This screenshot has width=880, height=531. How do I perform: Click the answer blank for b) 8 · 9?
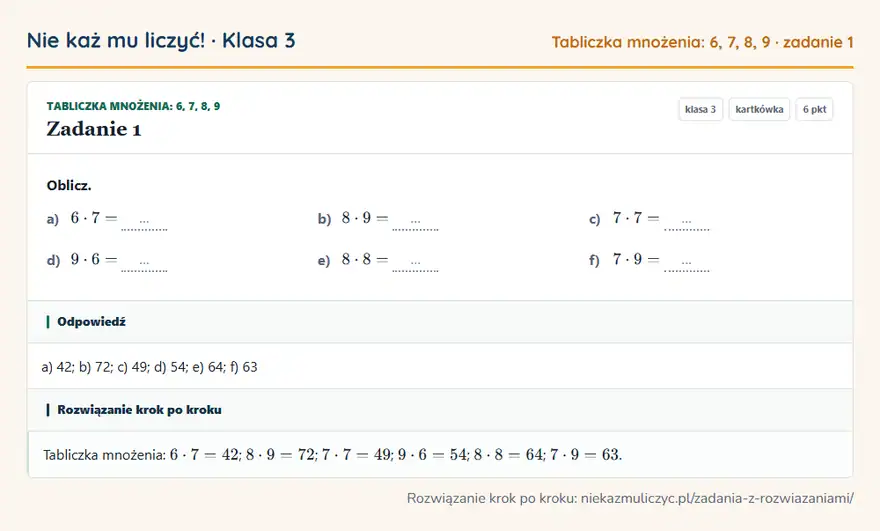click(415, 222)
